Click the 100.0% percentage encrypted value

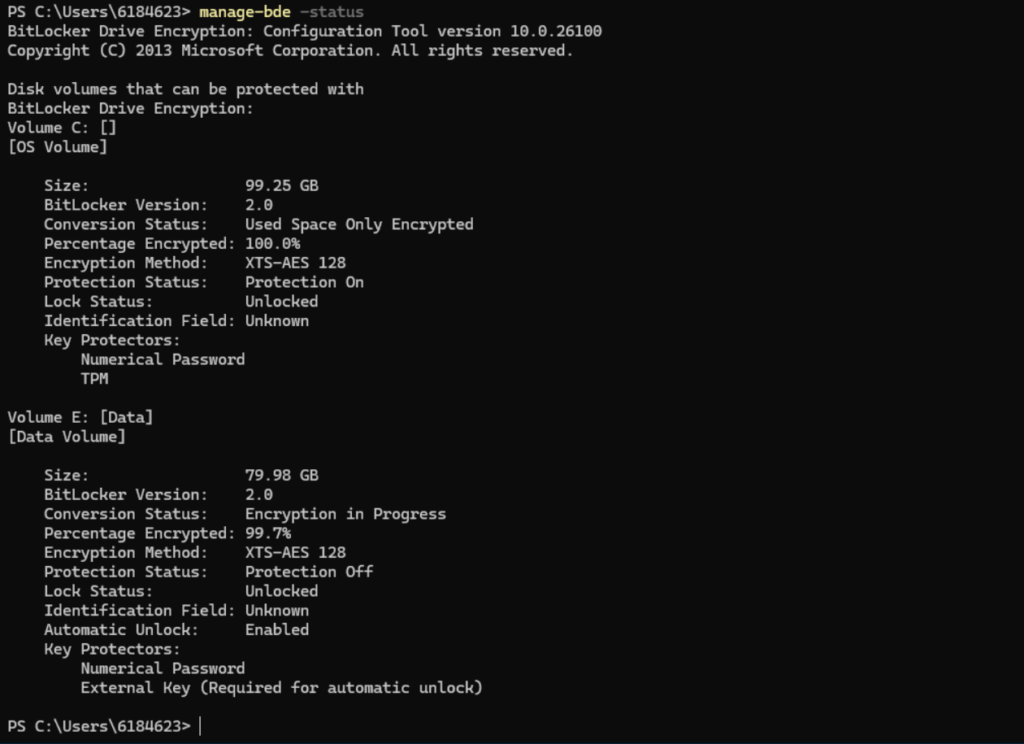pos(272,244)
